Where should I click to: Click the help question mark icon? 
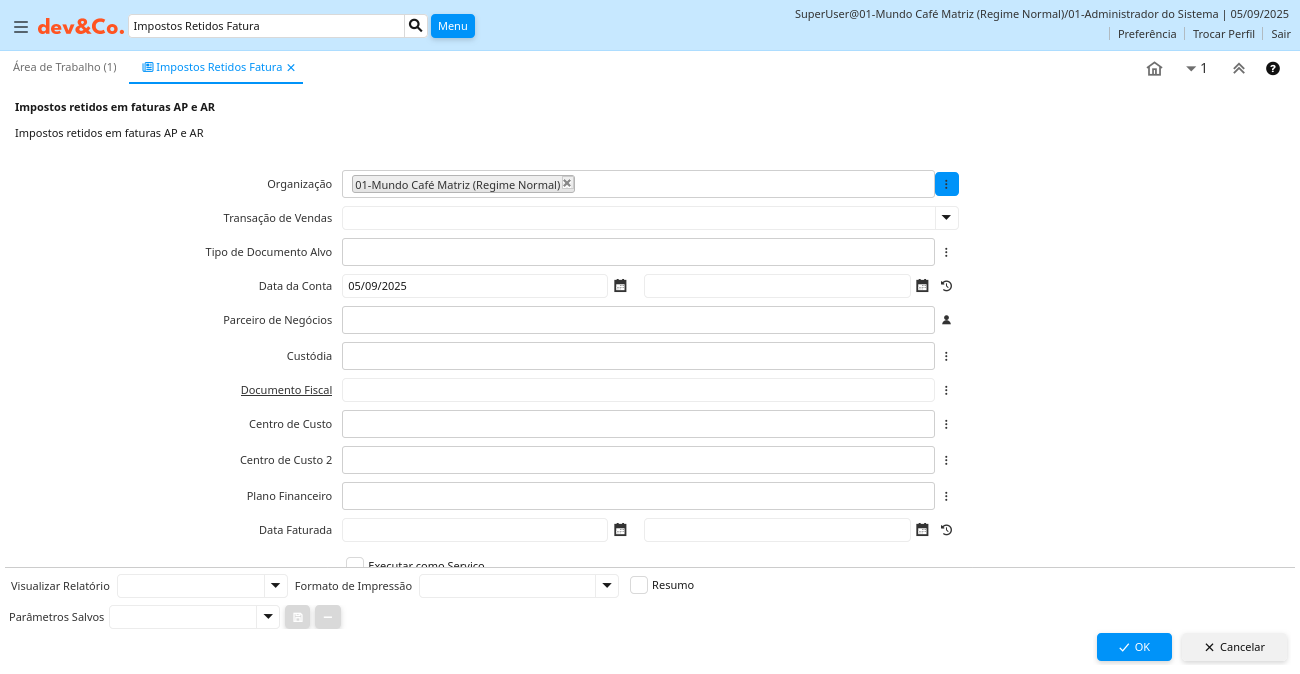tap(1273, 68)
